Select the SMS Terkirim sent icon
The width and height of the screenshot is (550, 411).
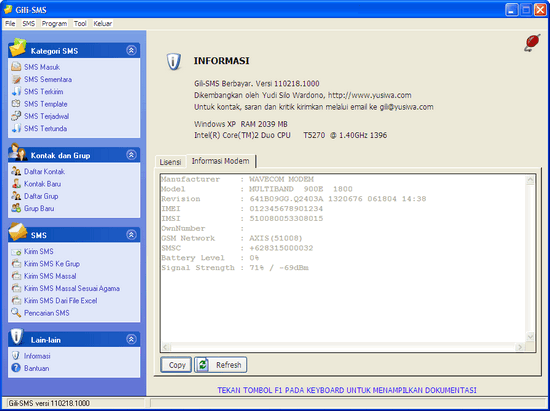pyautogui.click(x=16, y=92)
